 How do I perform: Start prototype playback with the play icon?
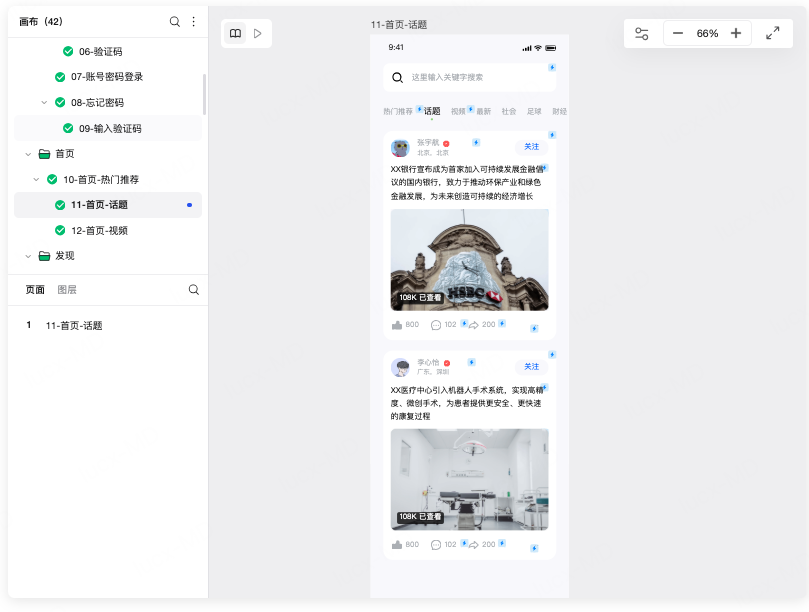pos(257,34)
